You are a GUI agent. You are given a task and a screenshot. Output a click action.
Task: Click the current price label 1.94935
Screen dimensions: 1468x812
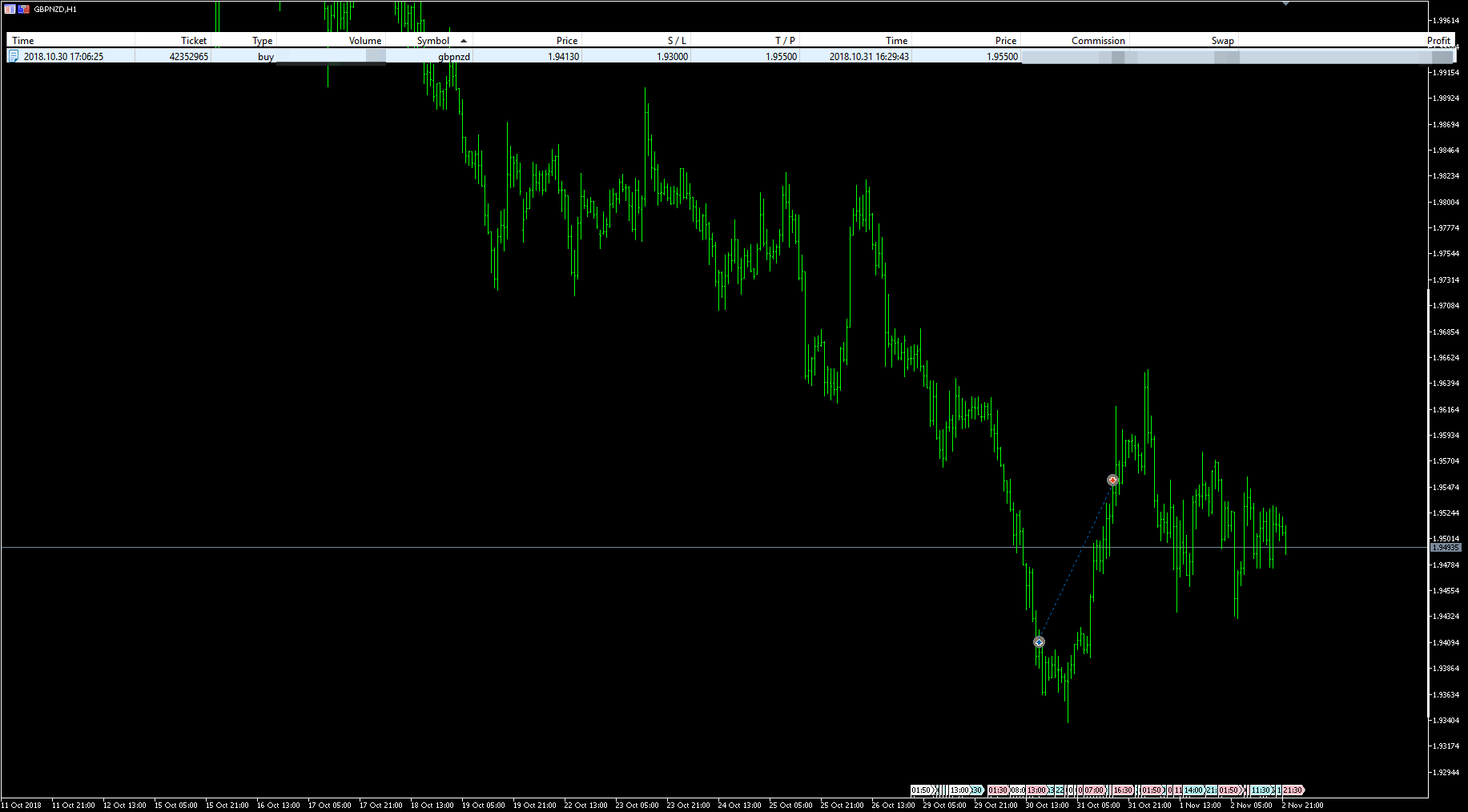(1446, 548)
